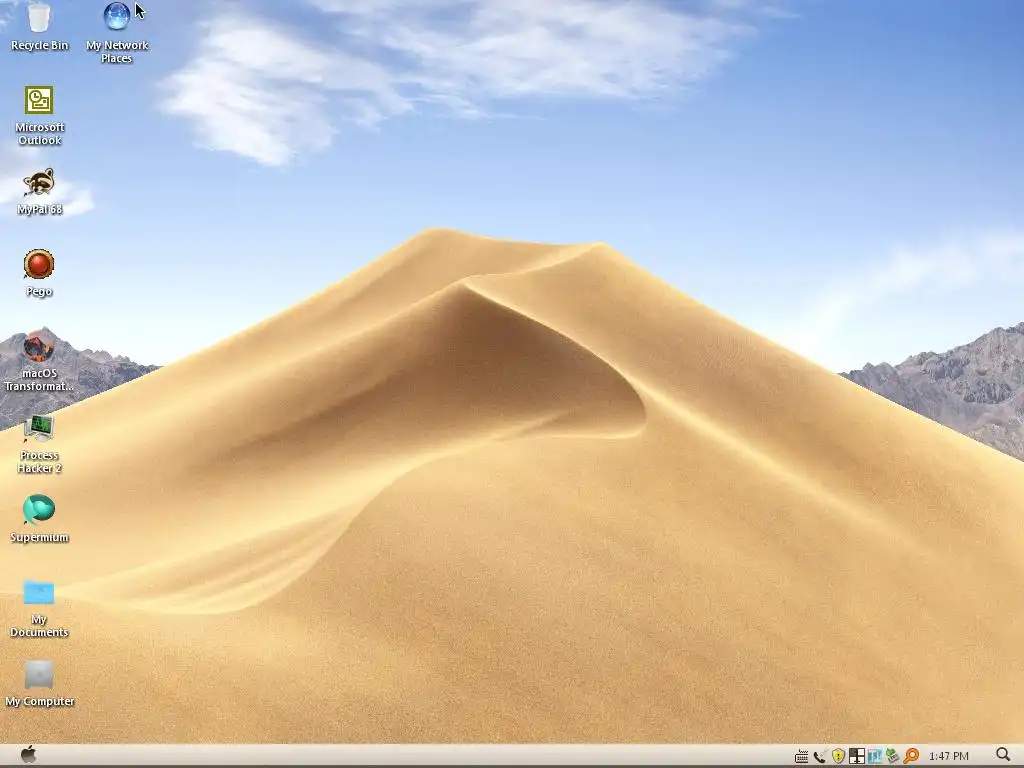Select the MyPal 68 raccoon icon
The height and width of the screenshot is (768, 1024).
pyautogui.click(x=39, y=182)
